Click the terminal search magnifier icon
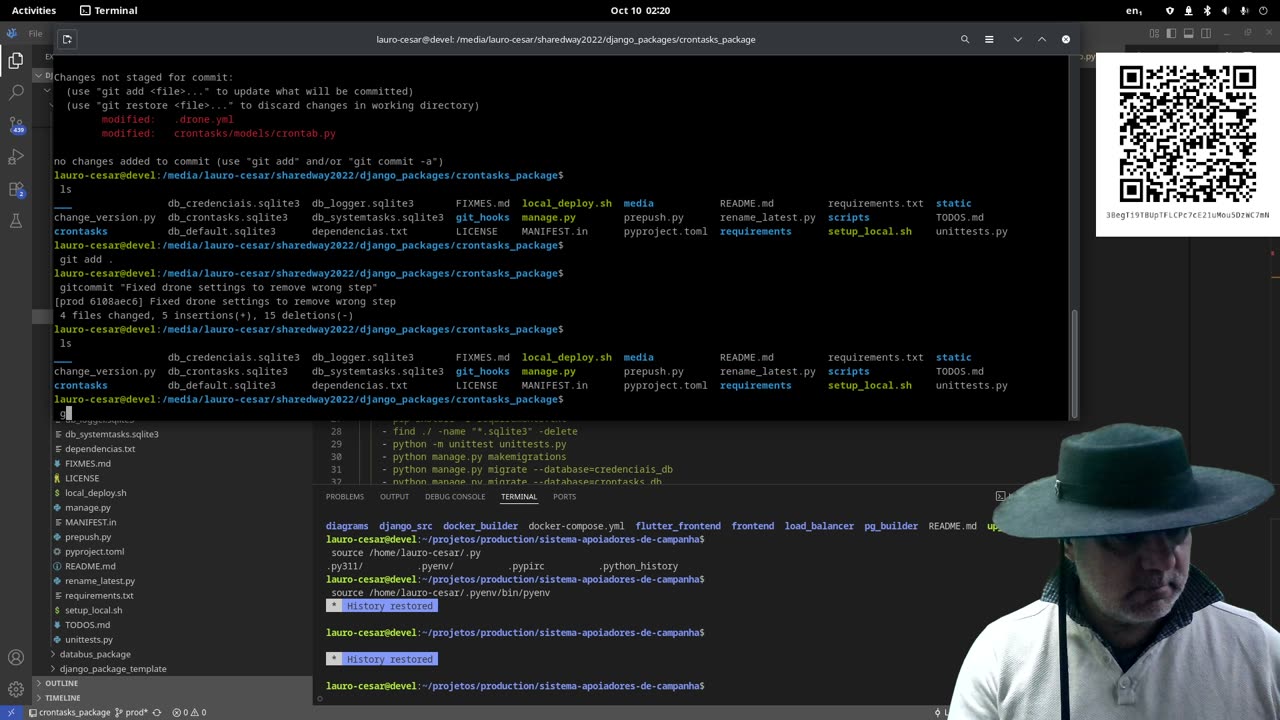 point(965,39)
